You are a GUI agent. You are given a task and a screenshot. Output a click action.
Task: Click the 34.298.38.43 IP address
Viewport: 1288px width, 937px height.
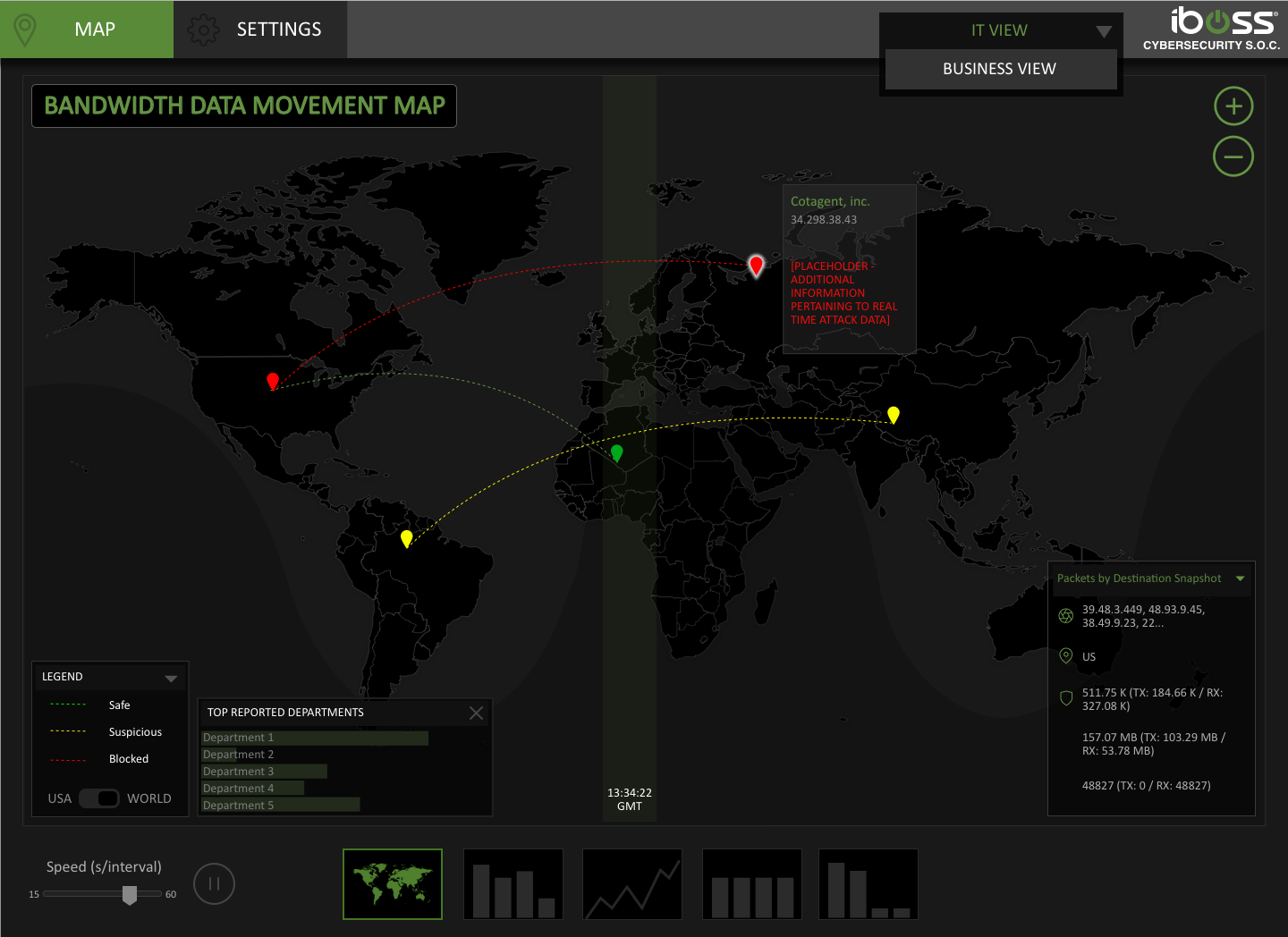[x=824, y=220]
